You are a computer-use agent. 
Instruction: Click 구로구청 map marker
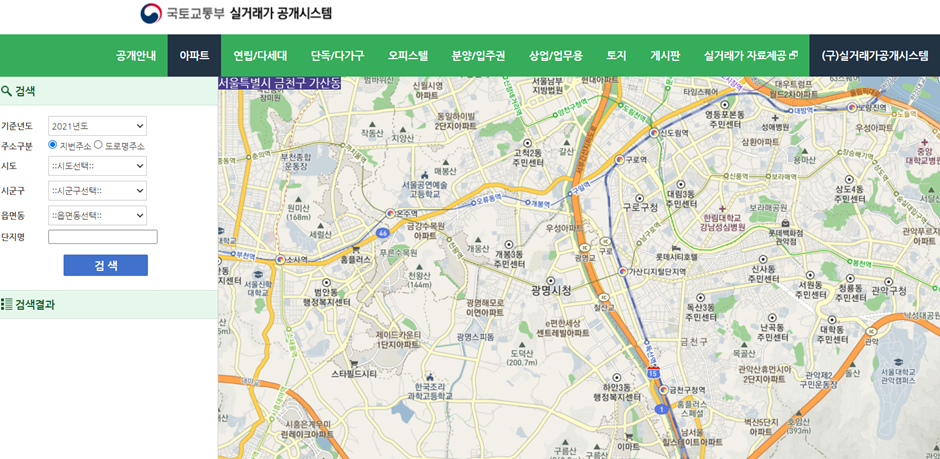640,198
